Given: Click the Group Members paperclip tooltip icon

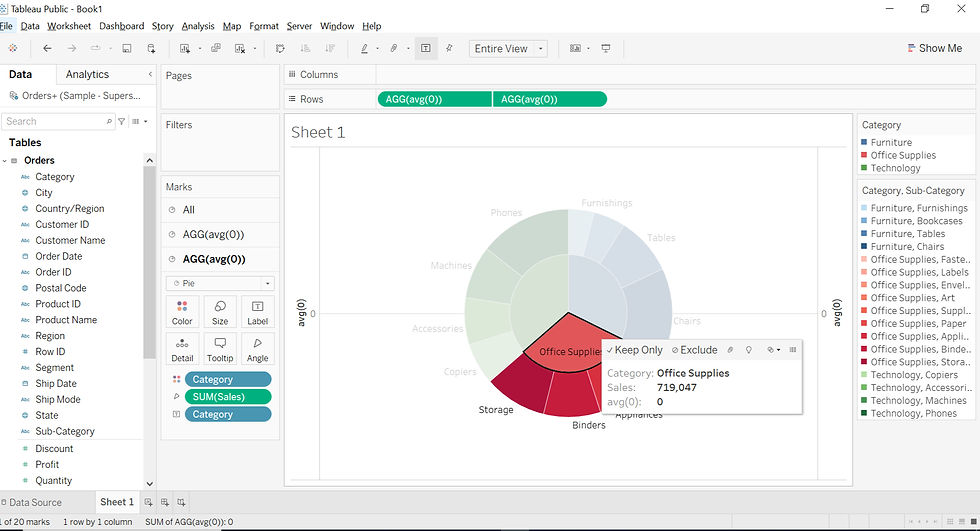Looking at the screenshot, I should tap(730, 350).
